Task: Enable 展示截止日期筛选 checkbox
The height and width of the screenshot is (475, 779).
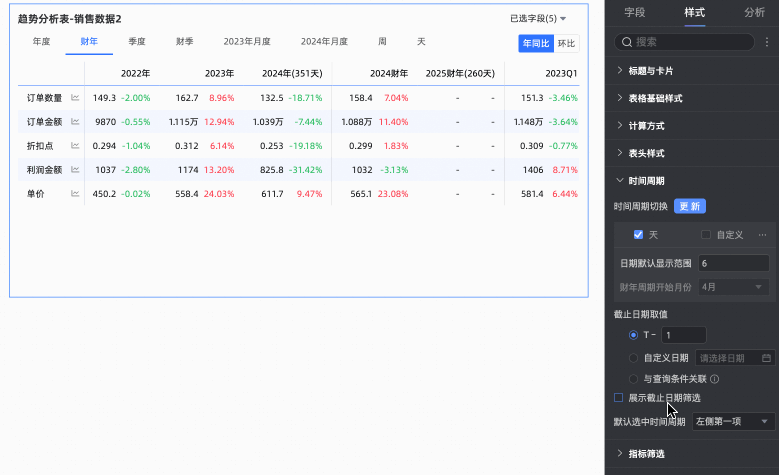Action: 619,397
